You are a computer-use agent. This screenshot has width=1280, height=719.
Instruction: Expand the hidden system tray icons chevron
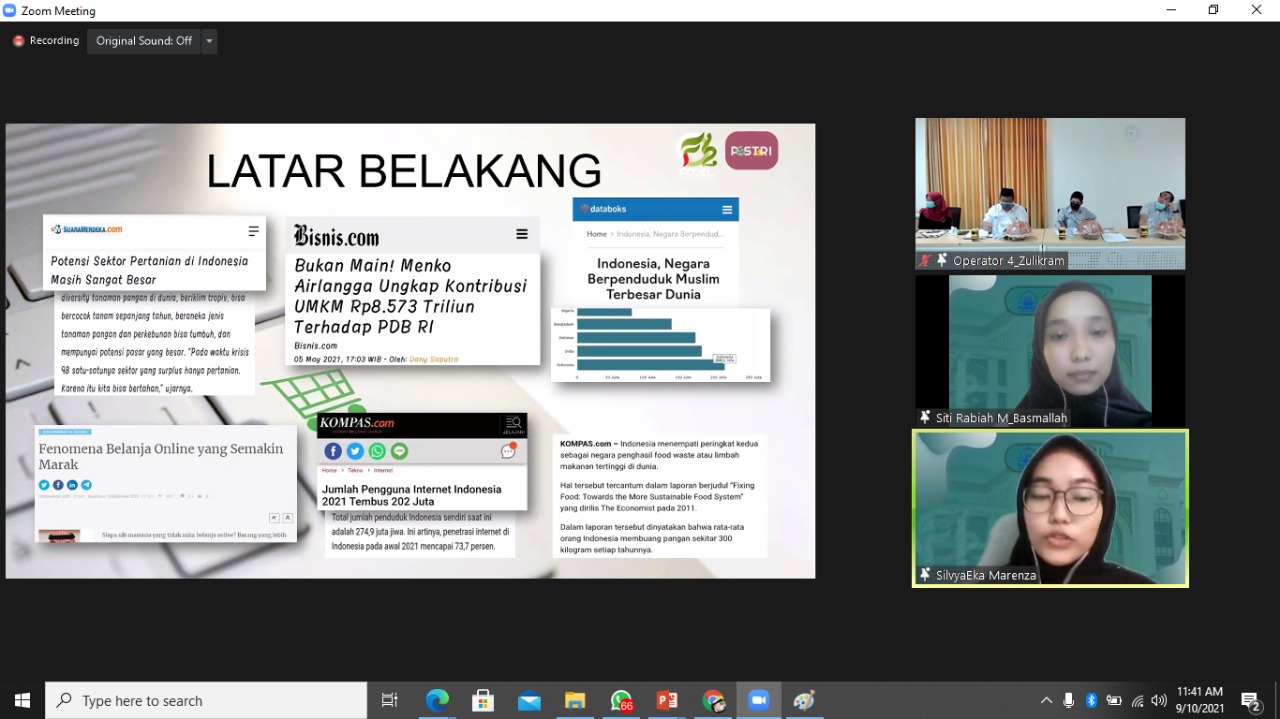point(1046,701)
